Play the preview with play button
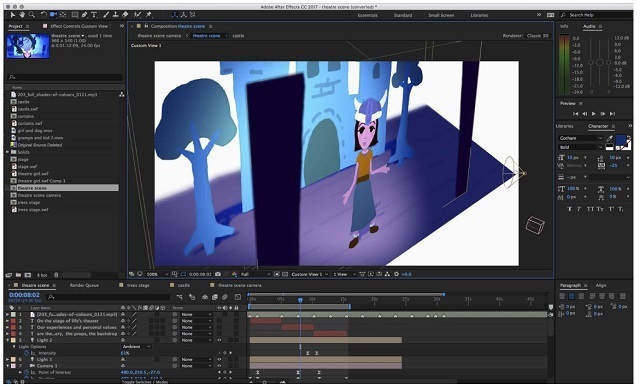The height and width of the screenshot is (386, 640). pos(593,114)
